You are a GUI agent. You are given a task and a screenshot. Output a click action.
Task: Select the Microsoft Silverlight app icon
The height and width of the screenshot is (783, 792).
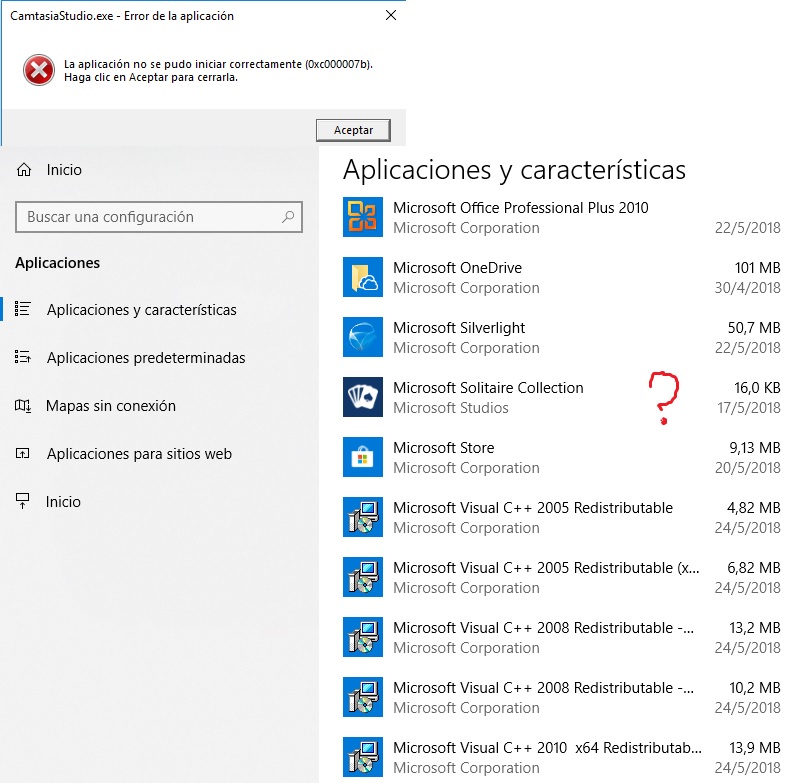click(x=363, y=337)
